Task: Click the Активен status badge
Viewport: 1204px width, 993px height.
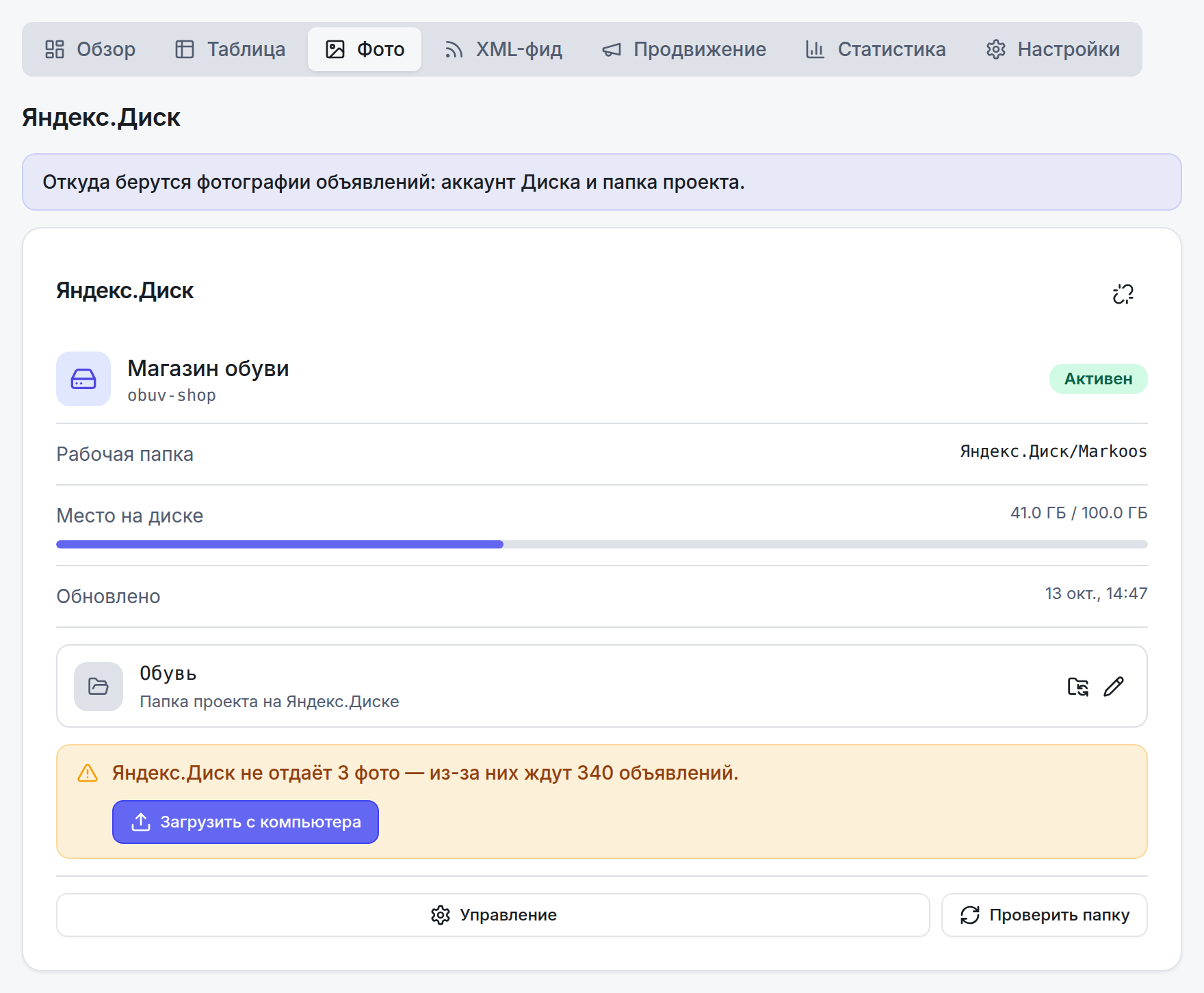Action: pos(1099,379)
